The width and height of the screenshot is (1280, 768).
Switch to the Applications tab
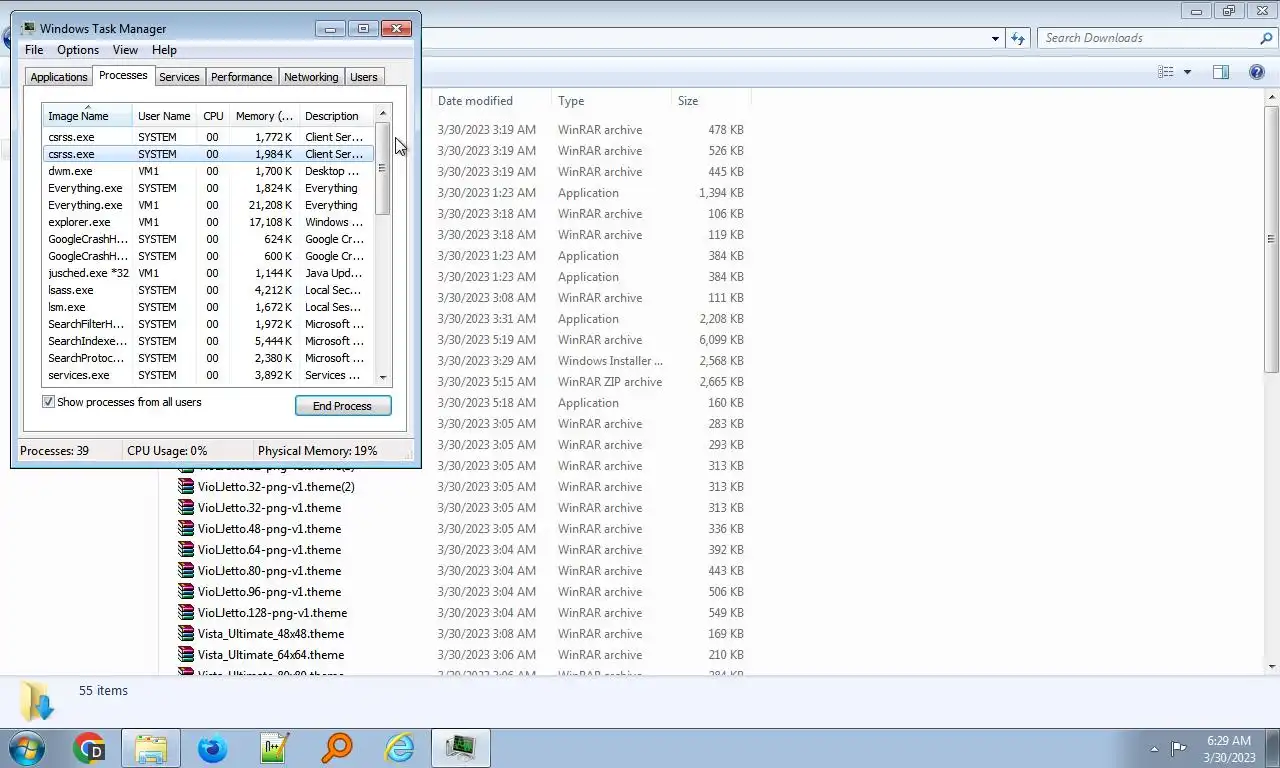pyautogui.click(x=59, y=77)
